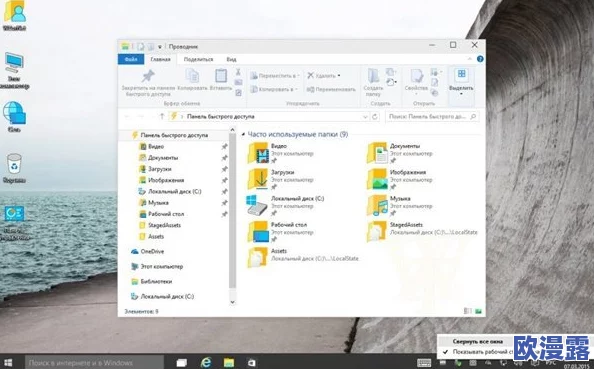Open the Файл tab
The height and width of the screenshot is (369, 594).
tap(131, 59)
